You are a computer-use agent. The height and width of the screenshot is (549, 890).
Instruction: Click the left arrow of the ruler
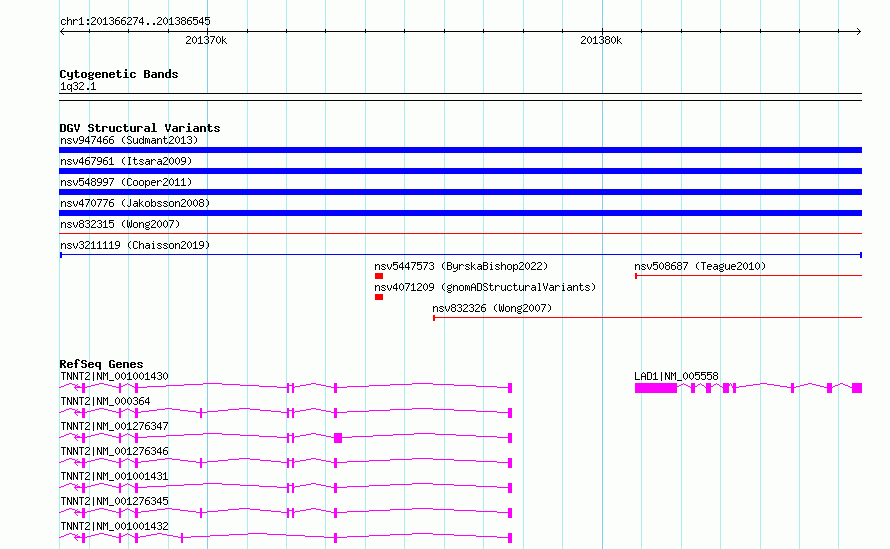(62, 32)
